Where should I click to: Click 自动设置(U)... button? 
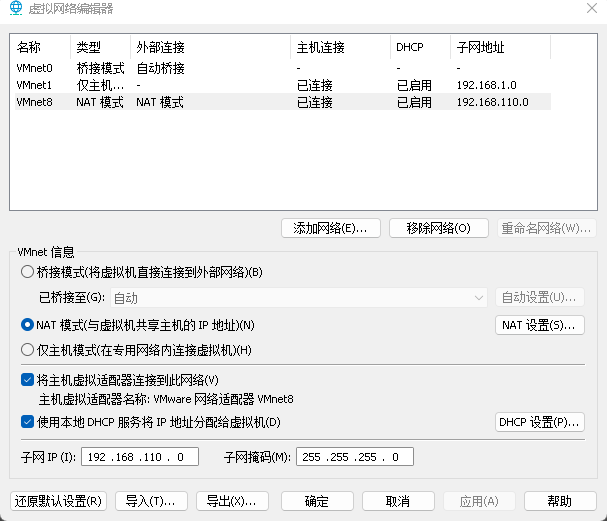coord(540,298)
